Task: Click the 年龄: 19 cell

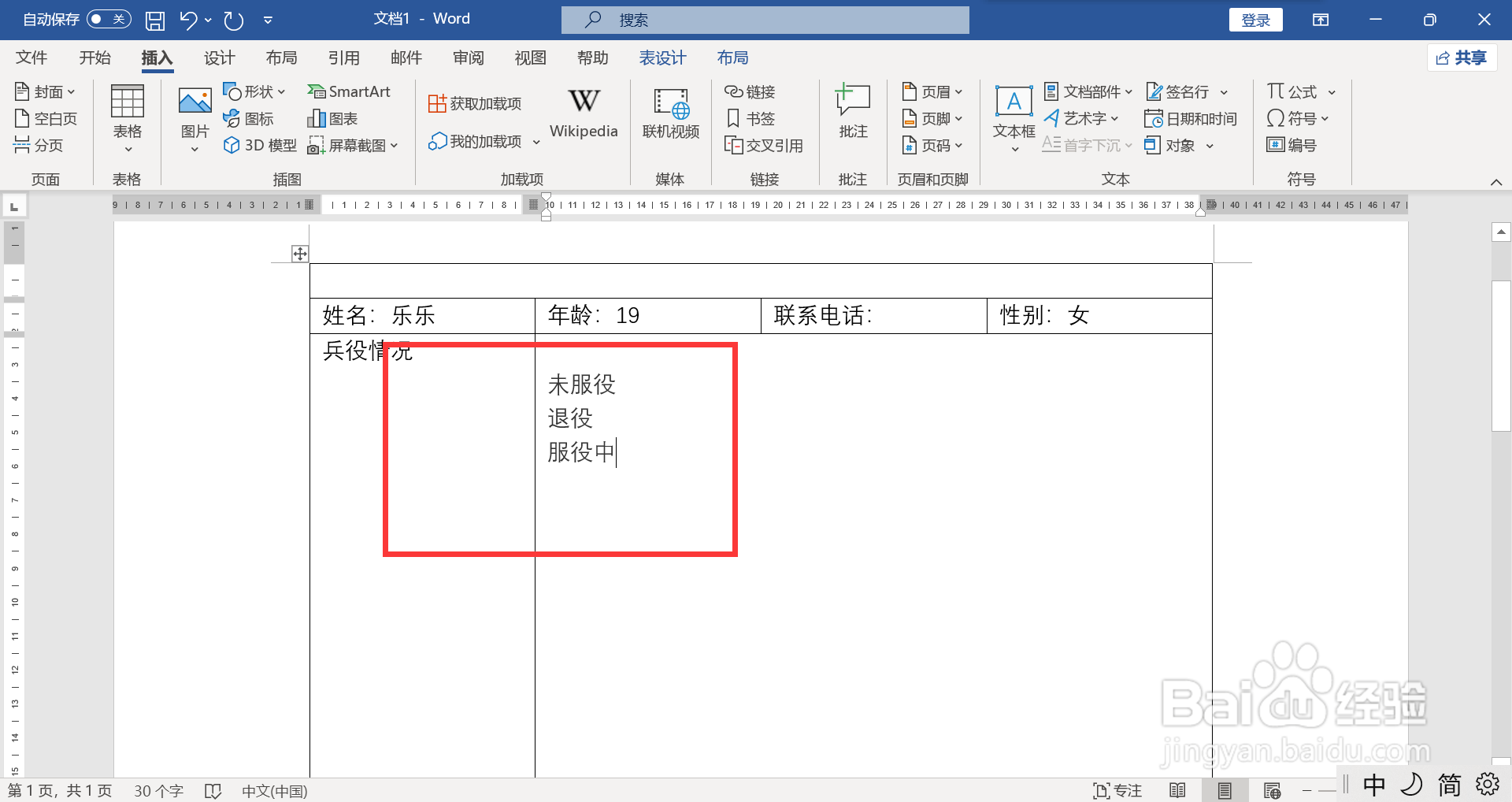Action: 648,316
